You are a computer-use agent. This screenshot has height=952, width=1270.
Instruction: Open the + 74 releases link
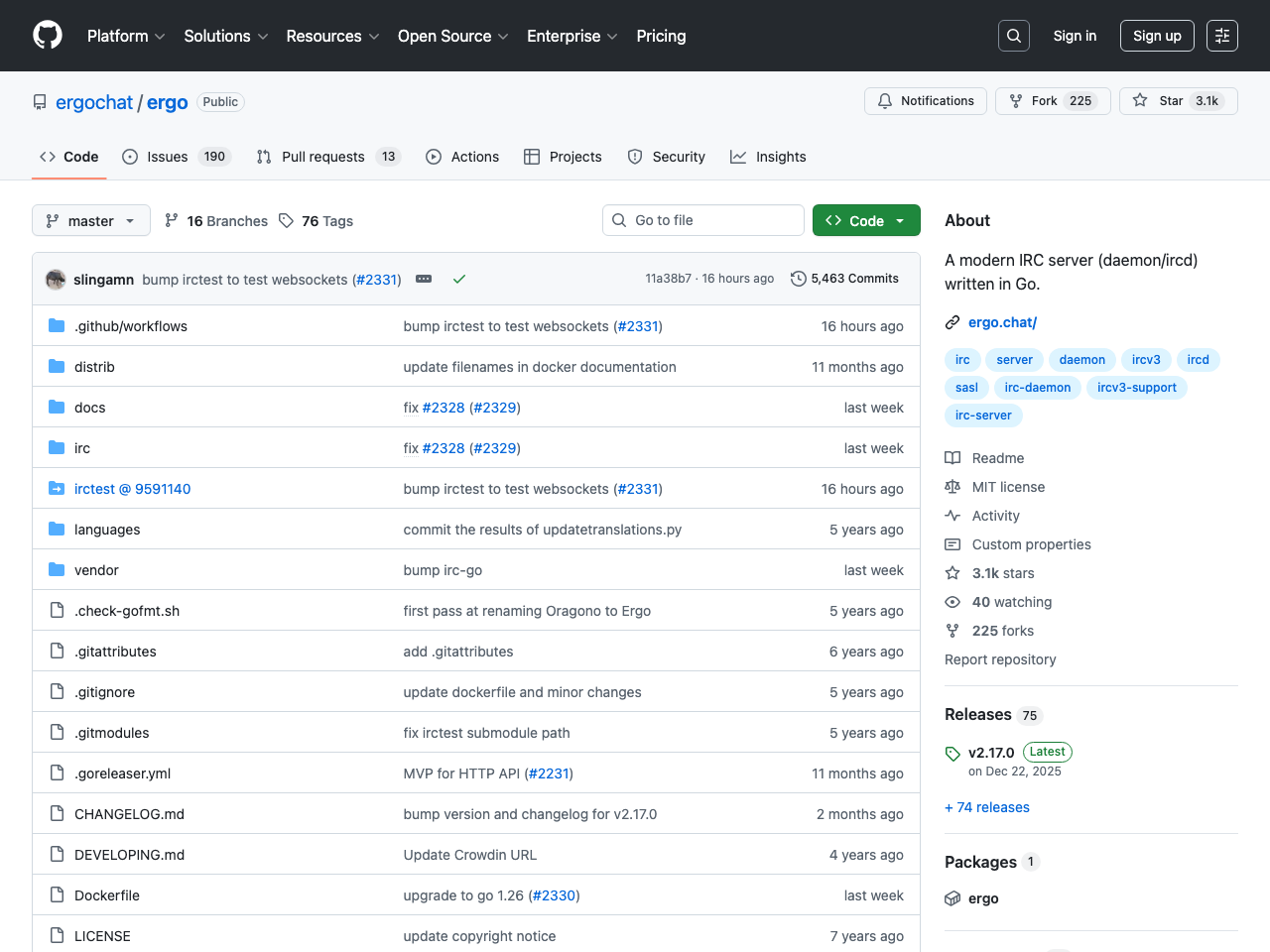click(986, 806)
